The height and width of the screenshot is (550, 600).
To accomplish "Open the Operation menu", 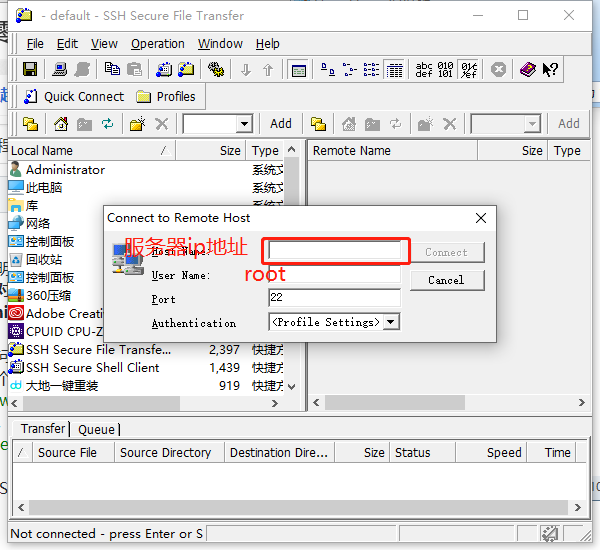I will pos(158,44).
